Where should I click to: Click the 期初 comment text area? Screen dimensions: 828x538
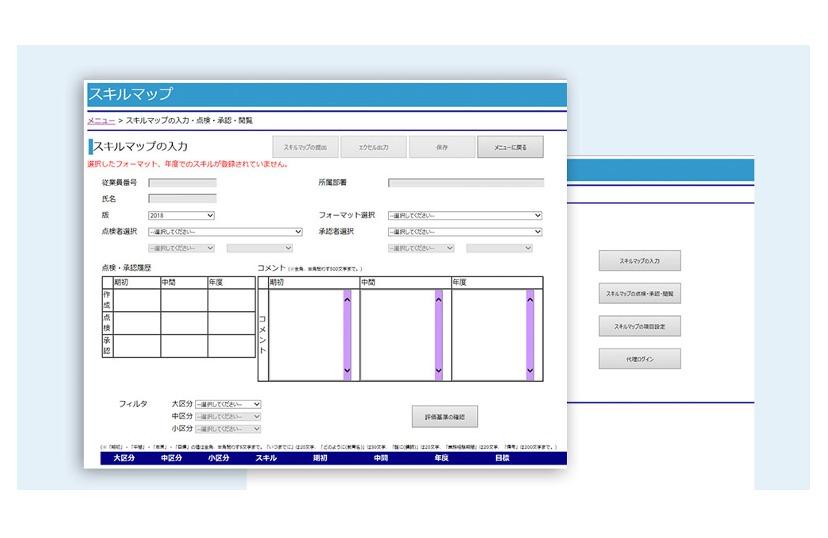coord(305,334)
